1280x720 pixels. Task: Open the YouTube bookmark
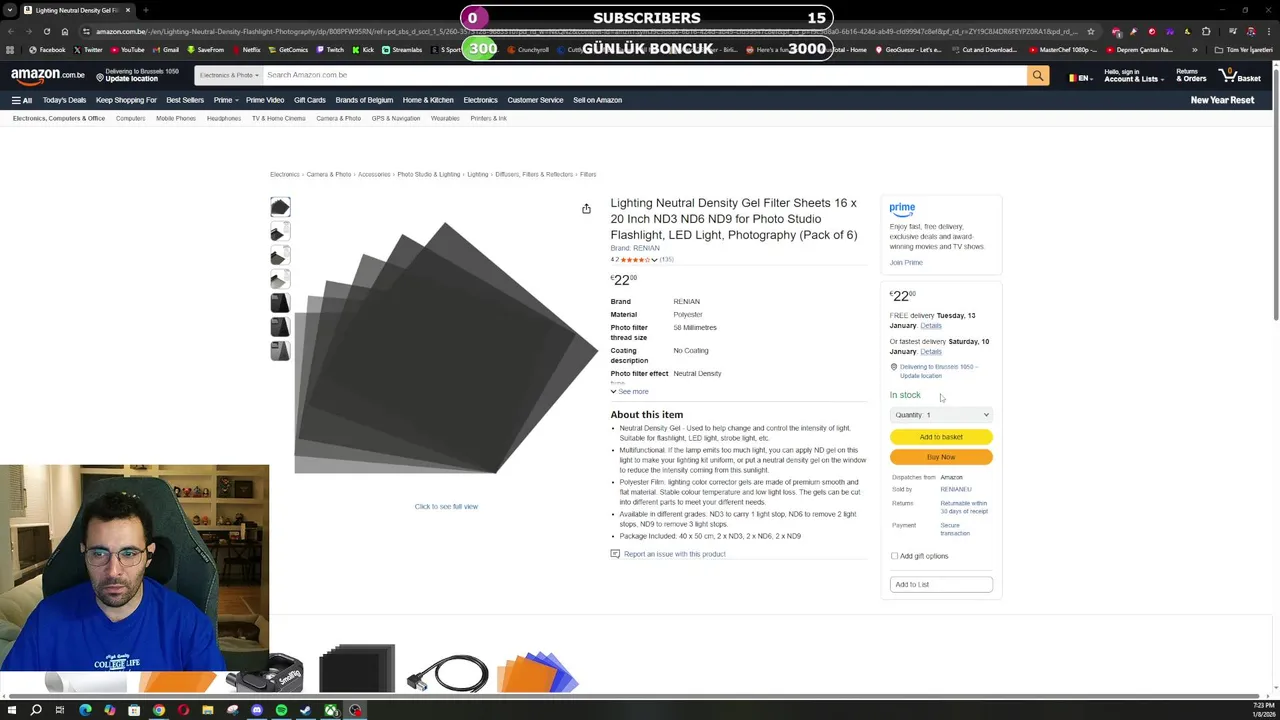(x=127, y=50)
